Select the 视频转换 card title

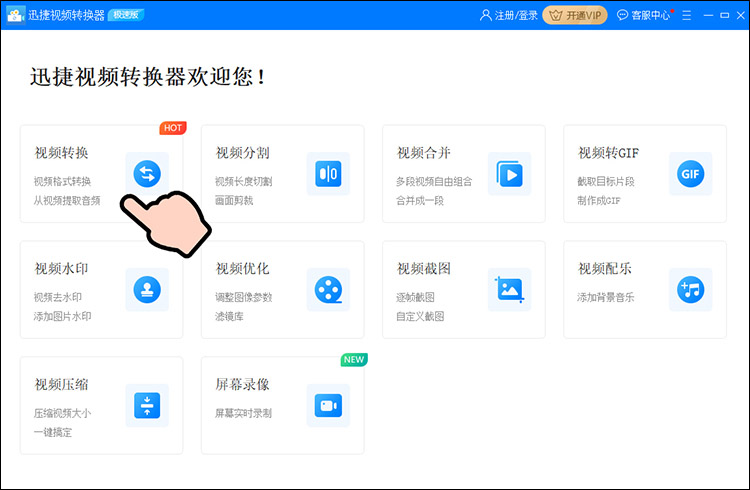pyautogui.click(x=61, y=153)
